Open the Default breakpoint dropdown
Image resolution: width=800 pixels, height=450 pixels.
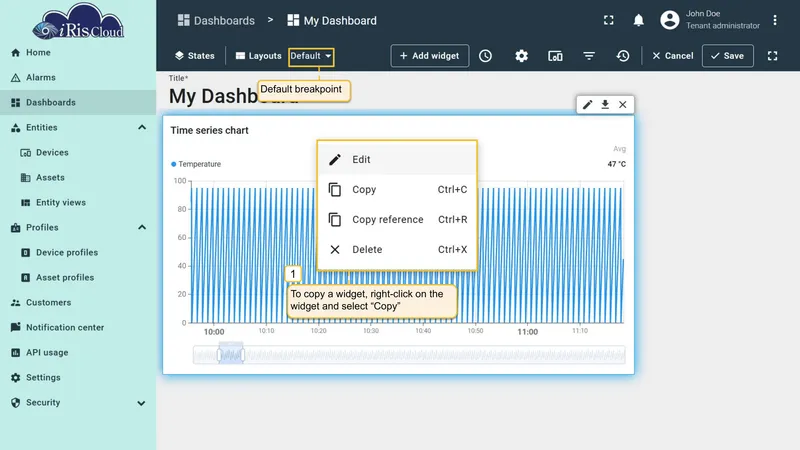point(311,56)
